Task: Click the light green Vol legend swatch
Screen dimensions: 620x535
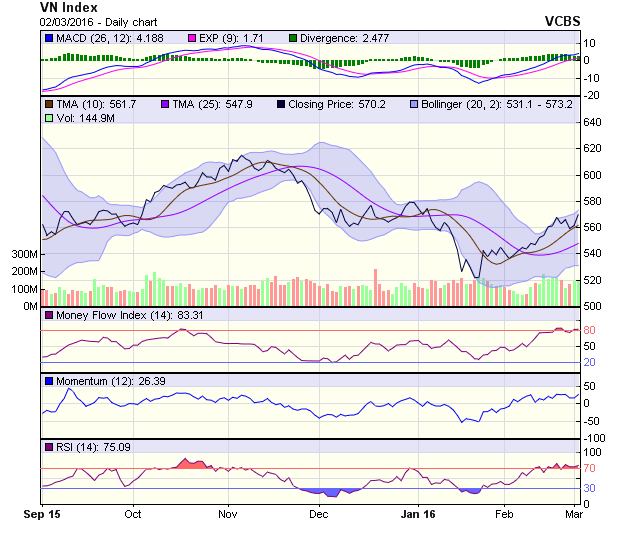Action: coord(50,118)
